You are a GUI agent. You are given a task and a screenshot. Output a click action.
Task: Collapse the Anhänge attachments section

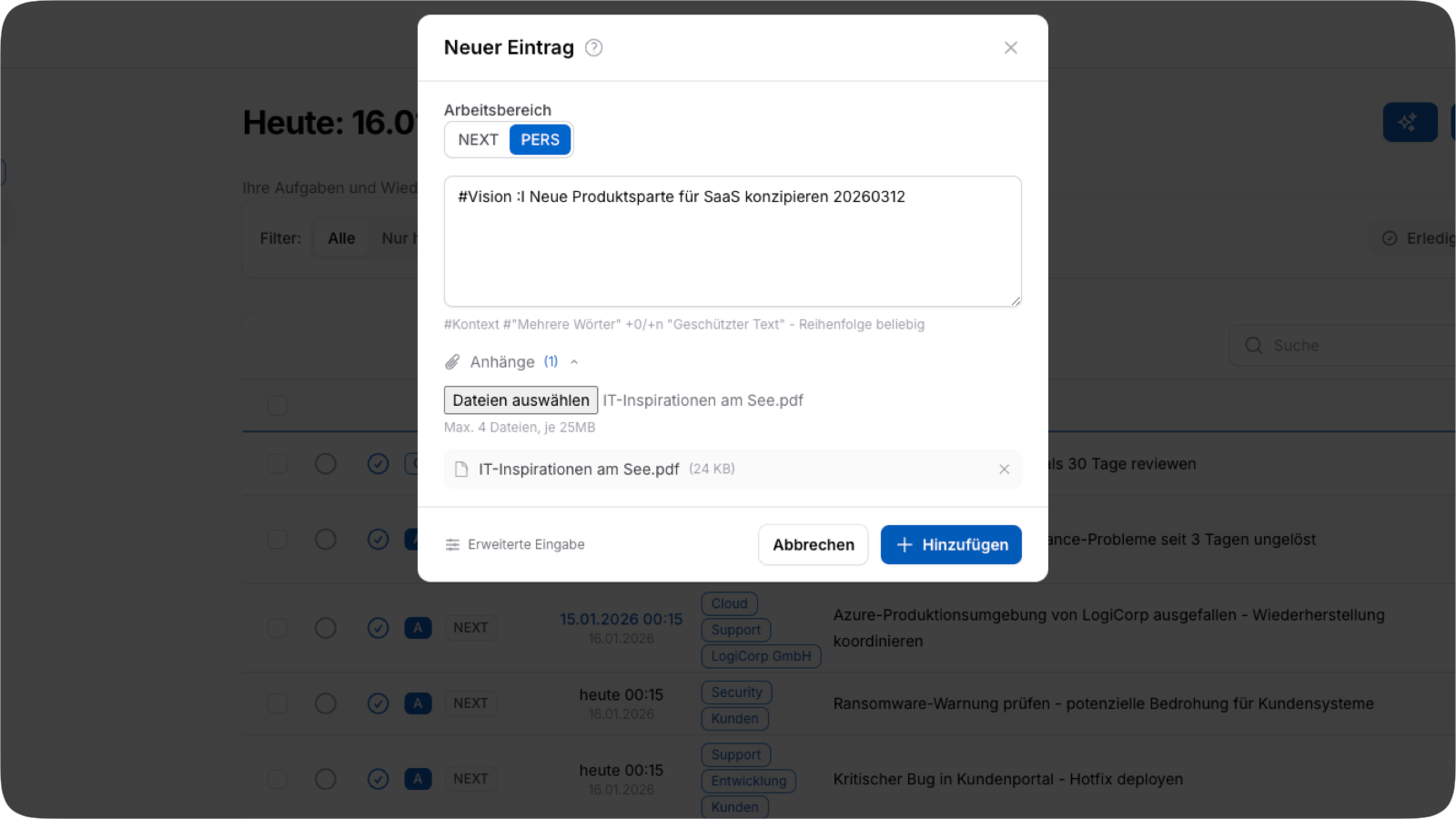573,361
